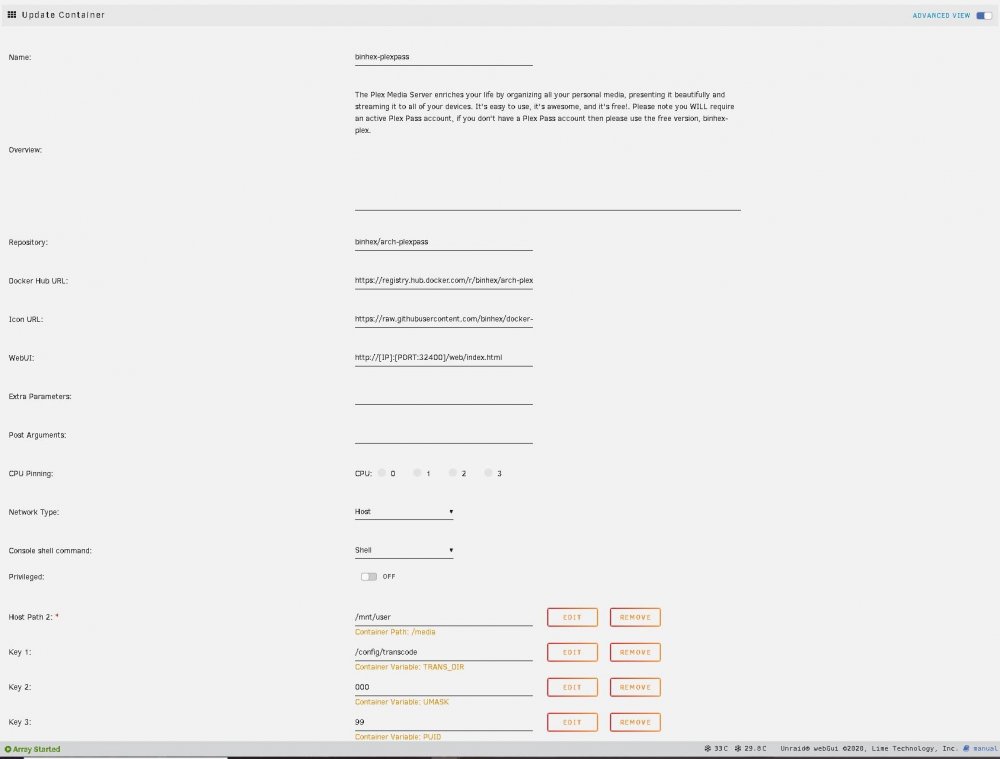
Task: Edit the Host Path 2 value /mnt/user
Action: point(443,617)
